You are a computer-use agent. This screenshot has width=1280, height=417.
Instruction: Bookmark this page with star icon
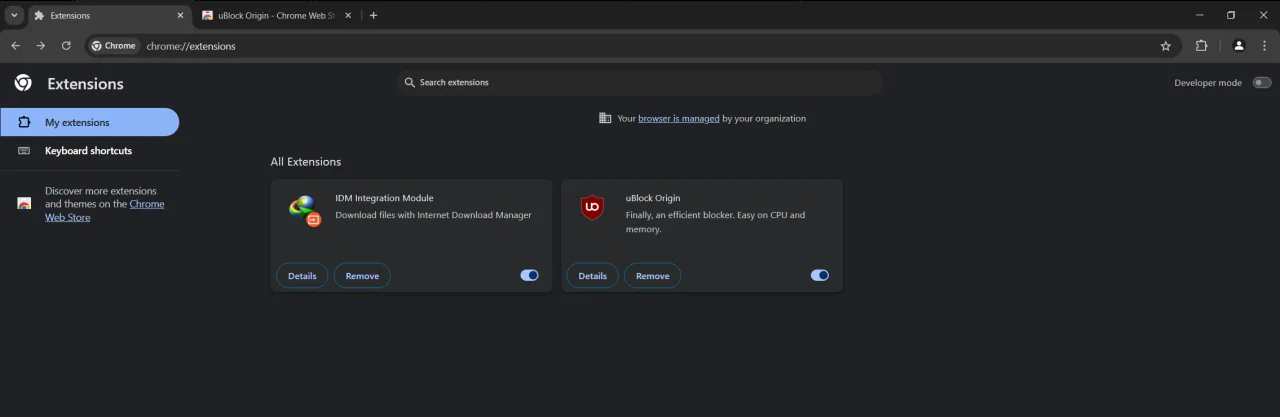coord(1165,45)
